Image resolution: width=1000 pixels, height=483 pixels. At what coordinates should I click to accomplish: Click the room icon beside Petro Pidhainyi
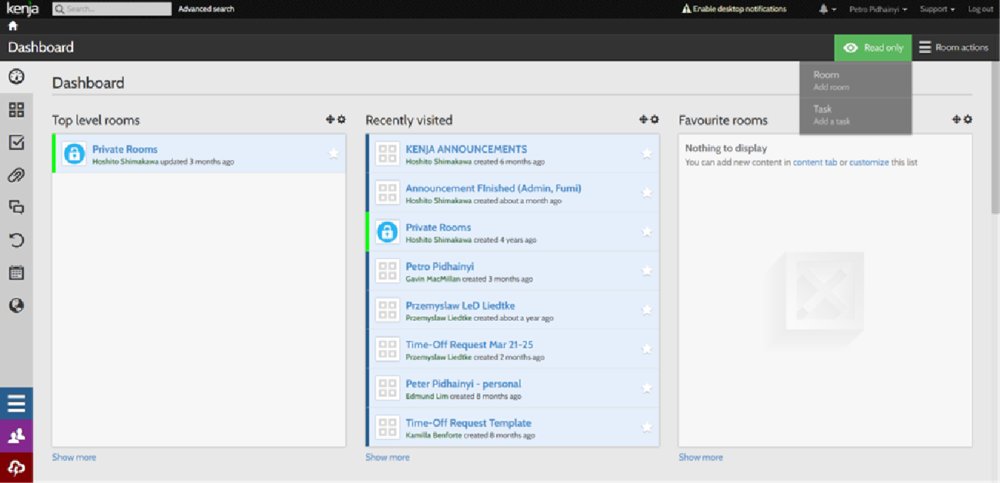pos(388,271)
